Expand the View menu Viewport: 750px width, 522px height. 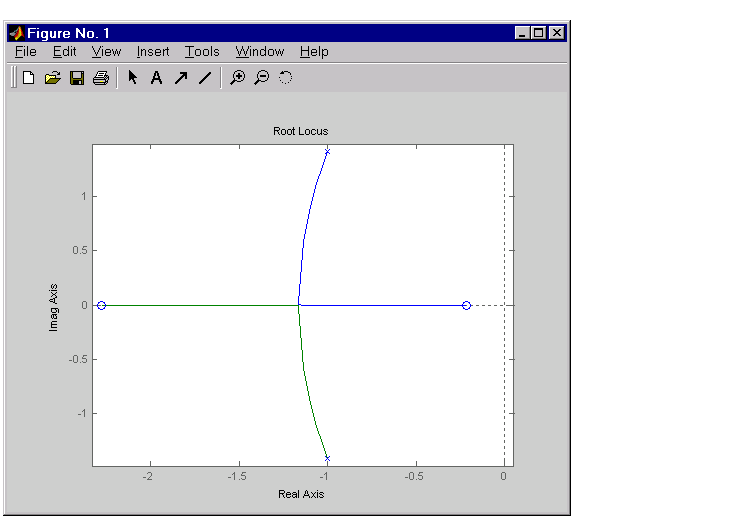pyautogui.click(x=106, y=52)
